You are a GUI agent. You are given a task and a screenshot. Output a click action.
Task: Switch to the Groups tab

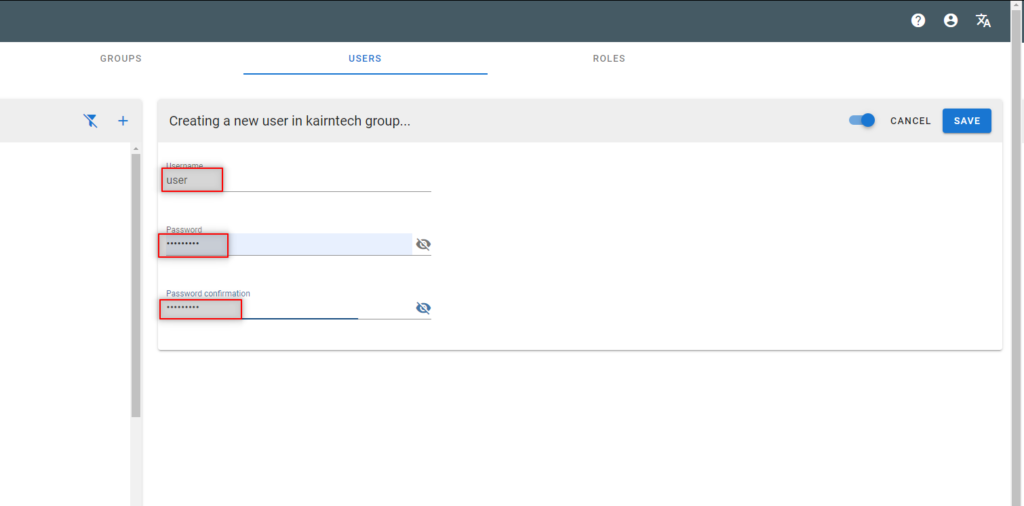[121, 59]
